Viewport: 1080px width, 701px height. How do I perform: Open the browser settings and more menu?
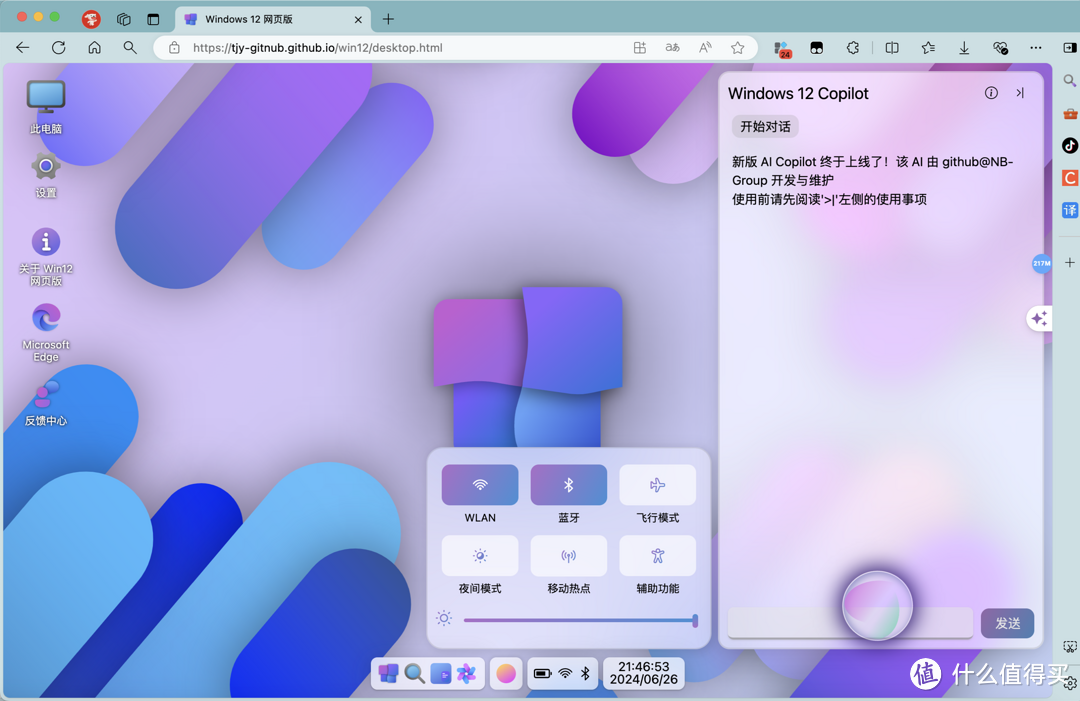1036,48
